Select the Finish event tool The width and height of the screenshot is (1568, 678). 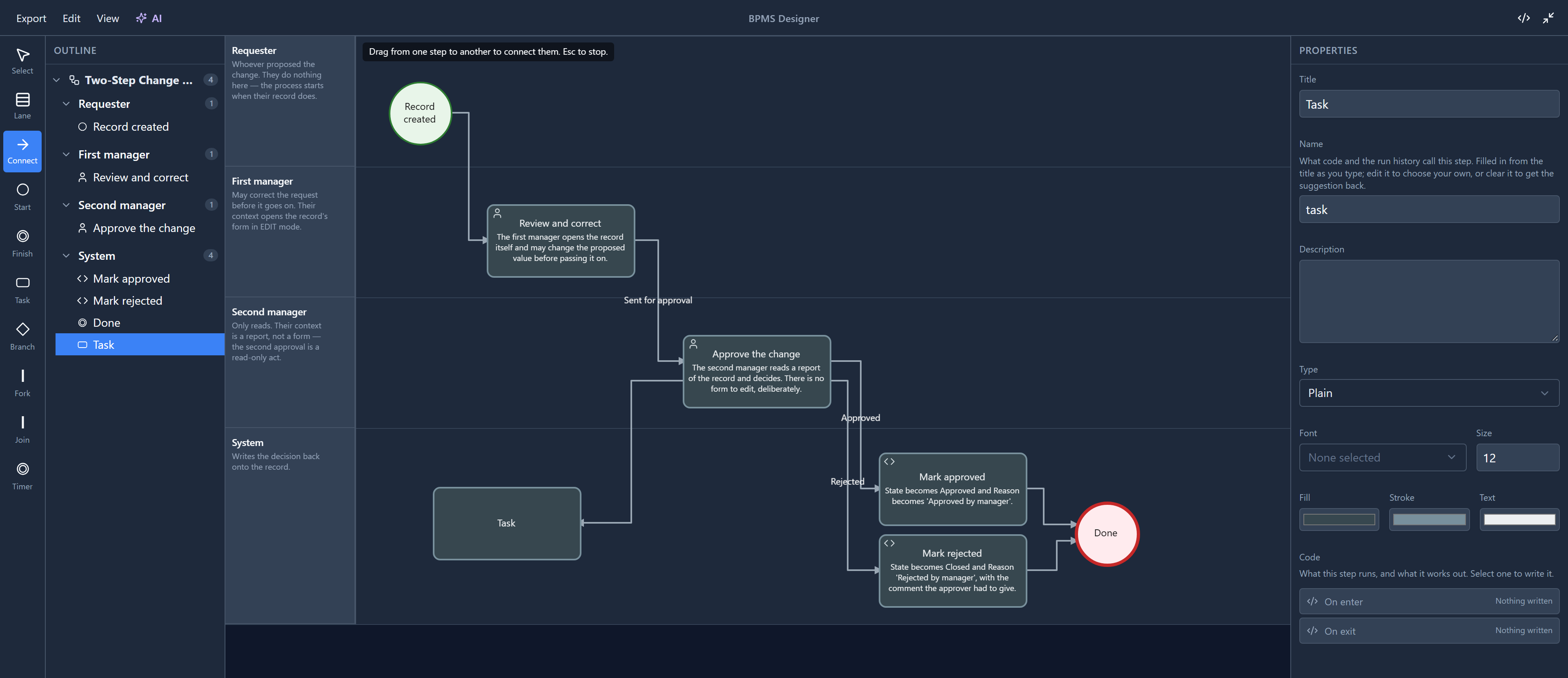(22, 243)
